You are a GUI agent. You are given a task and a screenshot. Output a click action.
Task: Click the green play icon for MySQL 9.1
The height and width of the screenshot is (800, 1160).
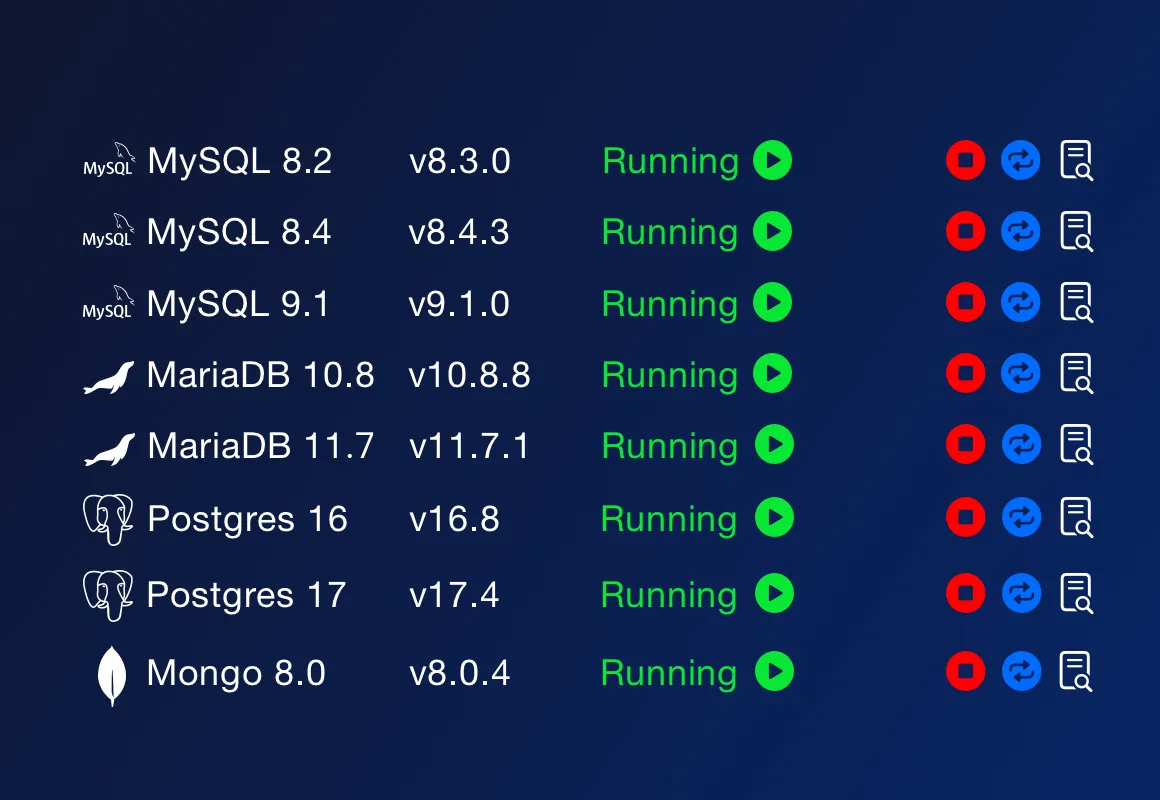(772, 302)
